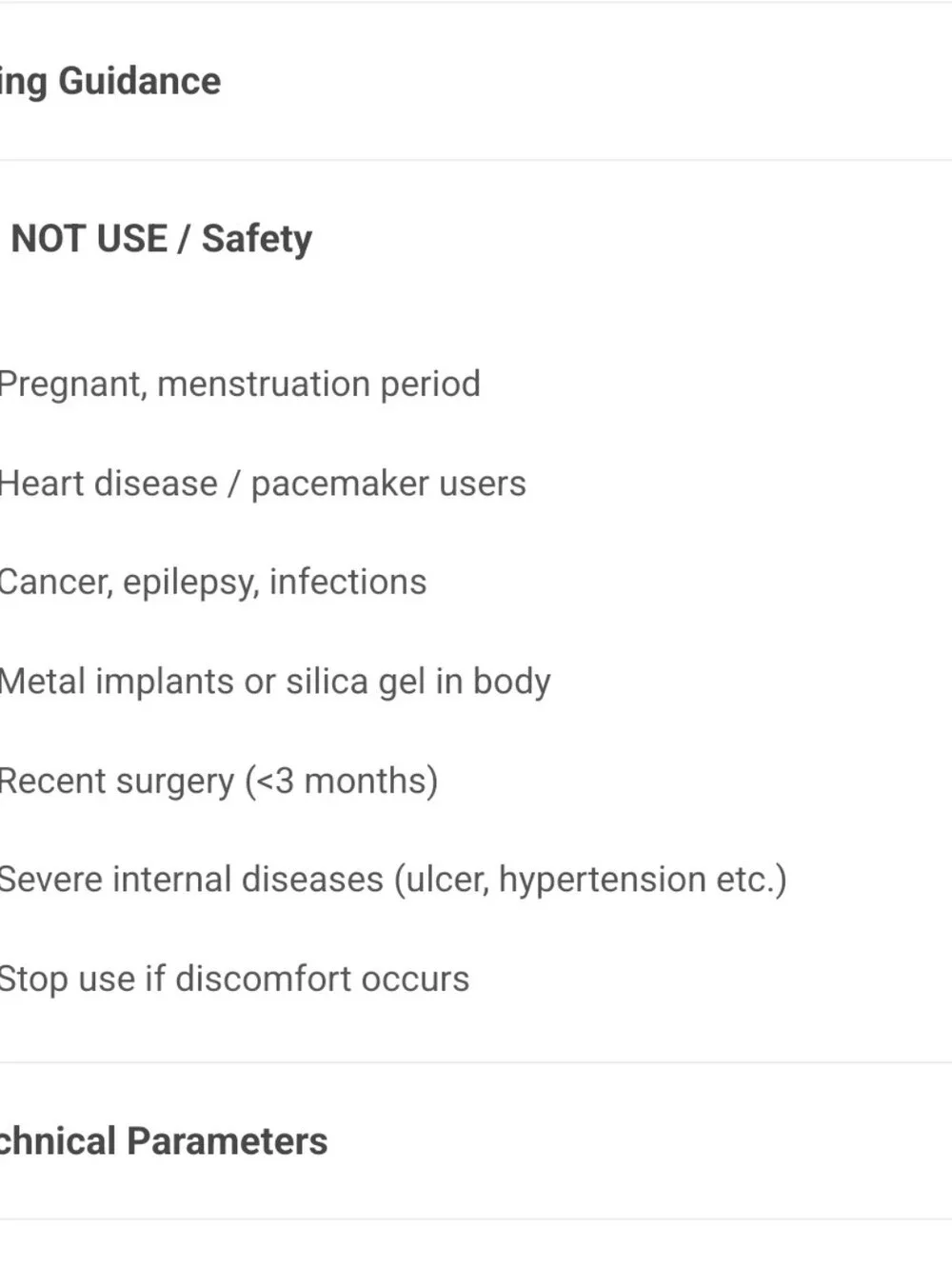Click the 'Heart disease / pacemaker users' item

click(262, 484)
